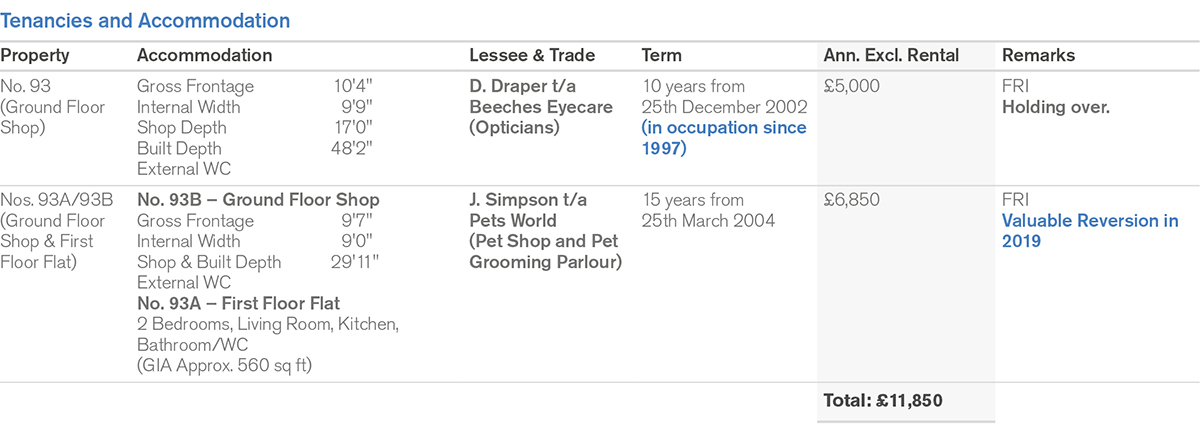Click the 'Term' column header

(x=662, y=56)
